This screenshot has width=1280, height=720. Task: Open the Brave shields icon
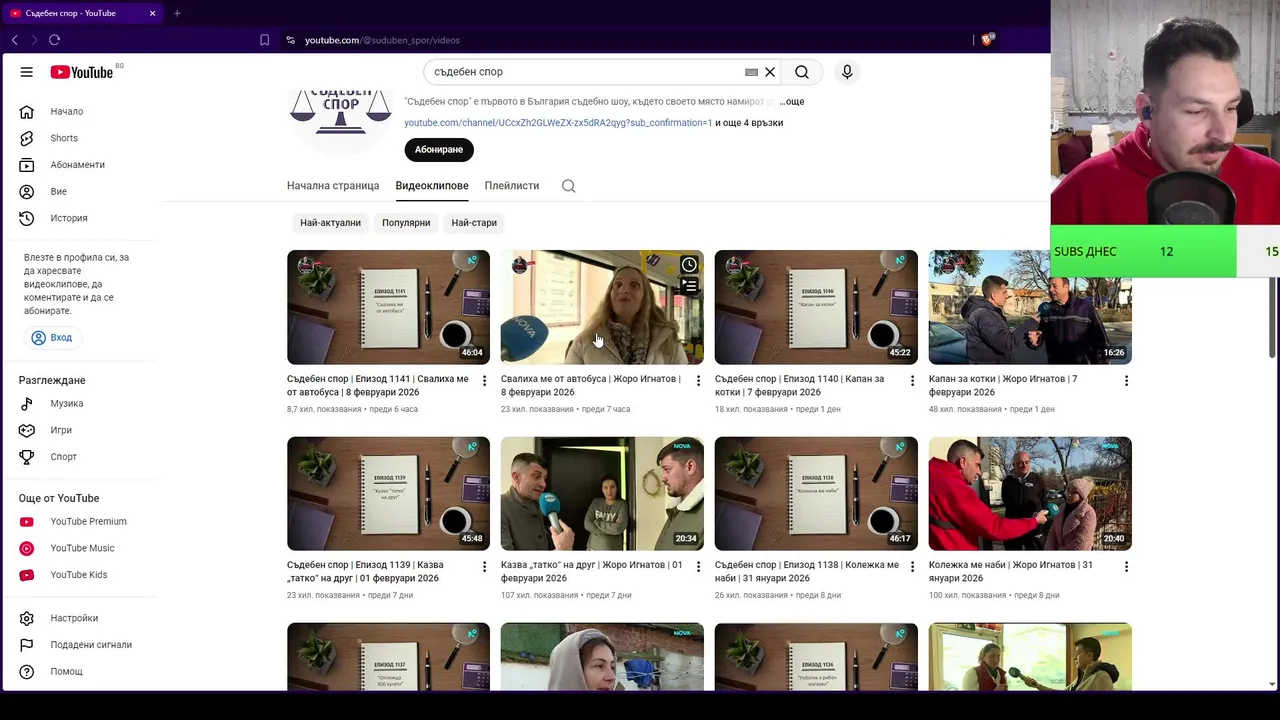(988, 40)
